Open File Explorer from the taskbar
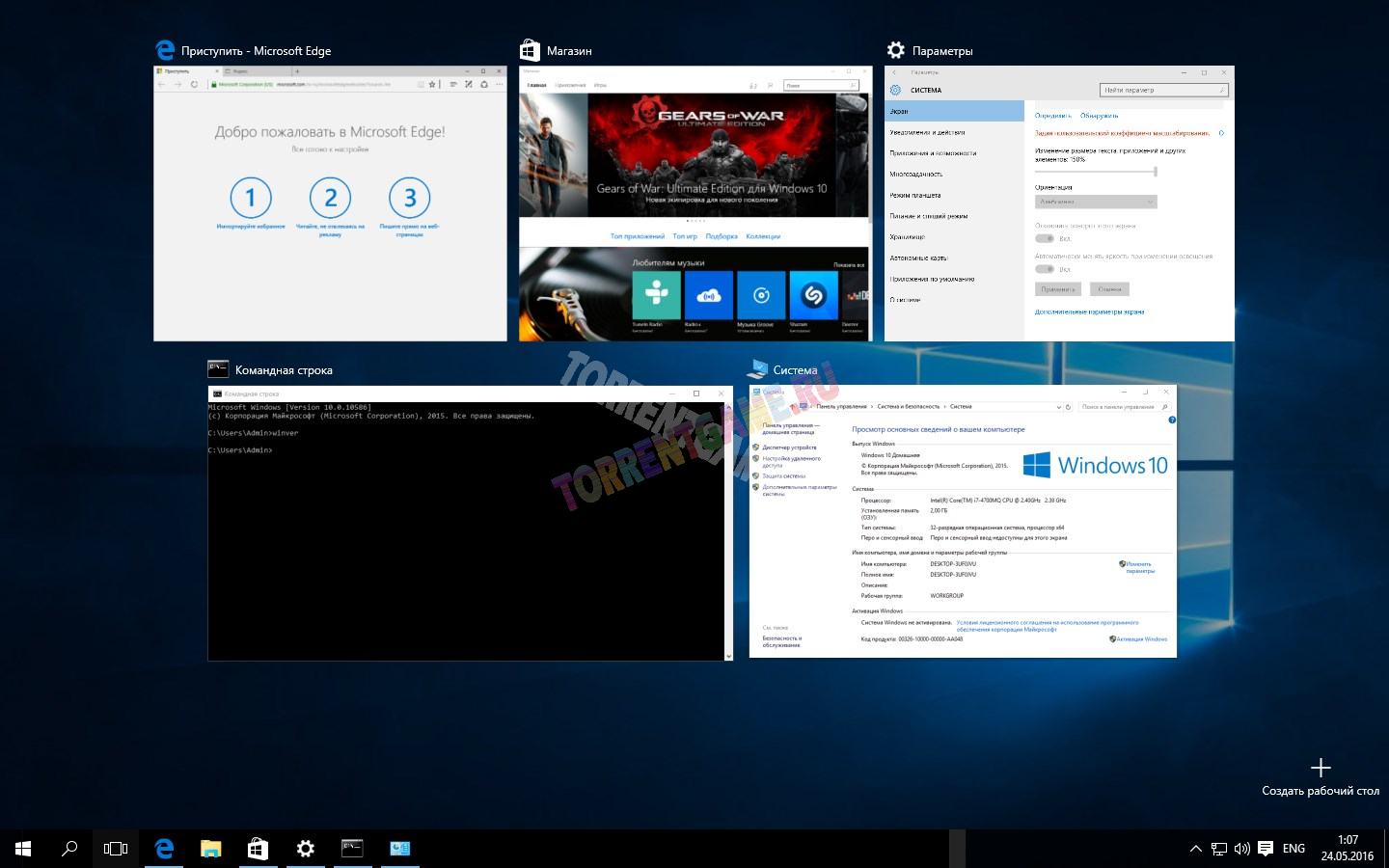Image resolution: width=1389 pixels, height=868 pixels. (x=210, y=849)
